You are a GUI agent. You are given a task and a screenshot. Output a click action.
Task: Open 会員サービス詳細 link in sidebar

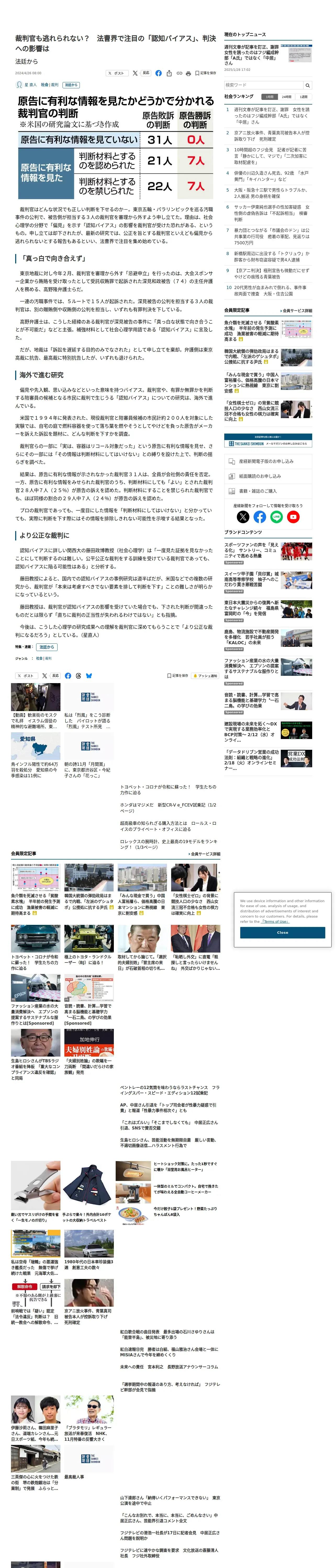coord(296,310)
